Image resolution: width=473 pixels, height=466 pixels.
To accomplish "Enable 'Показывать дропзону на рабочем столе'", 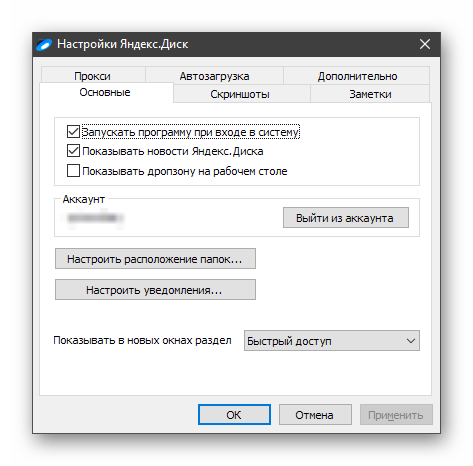I will coord(73,170).
